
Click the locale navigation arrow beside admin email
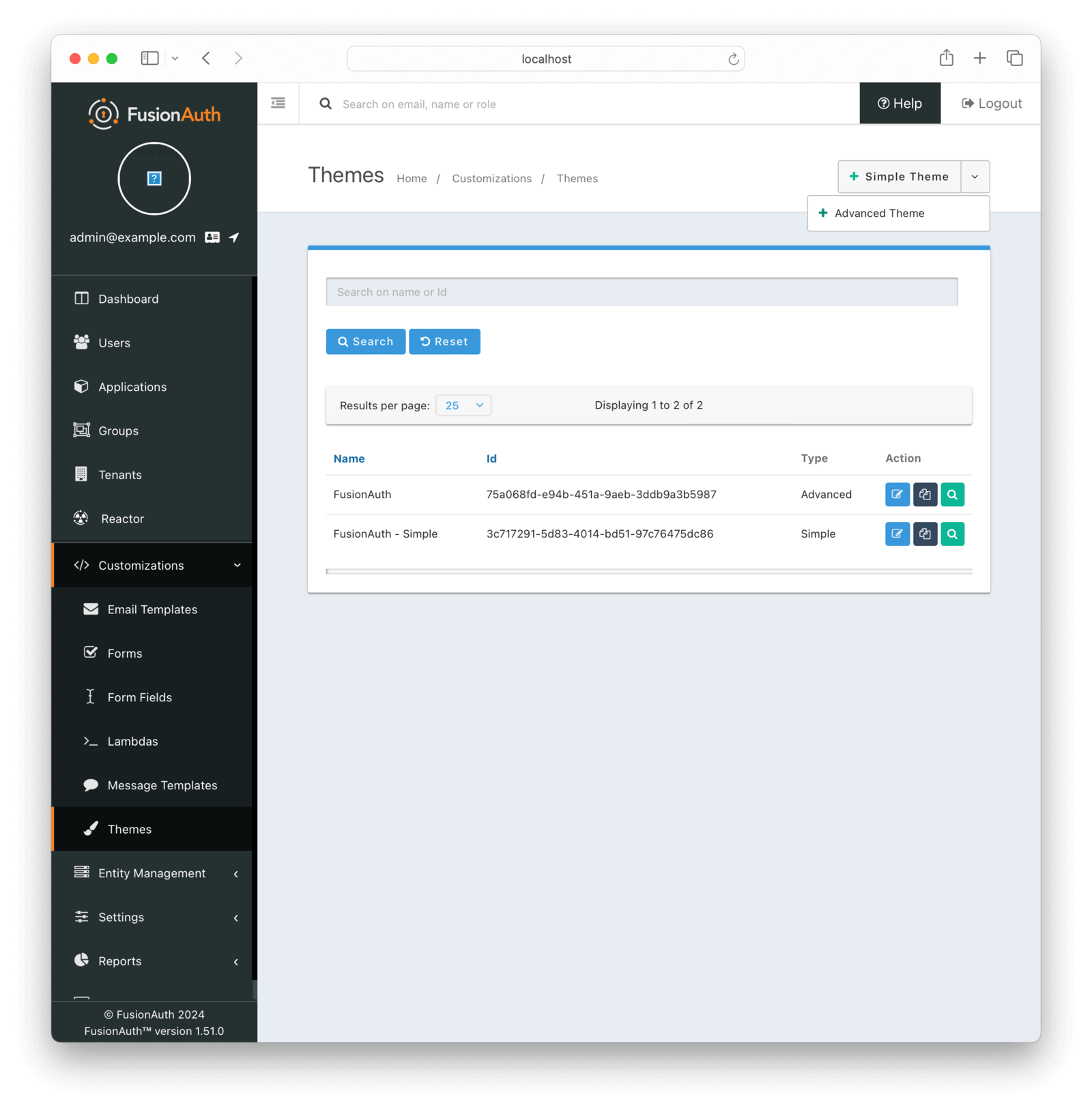point(234,237)
